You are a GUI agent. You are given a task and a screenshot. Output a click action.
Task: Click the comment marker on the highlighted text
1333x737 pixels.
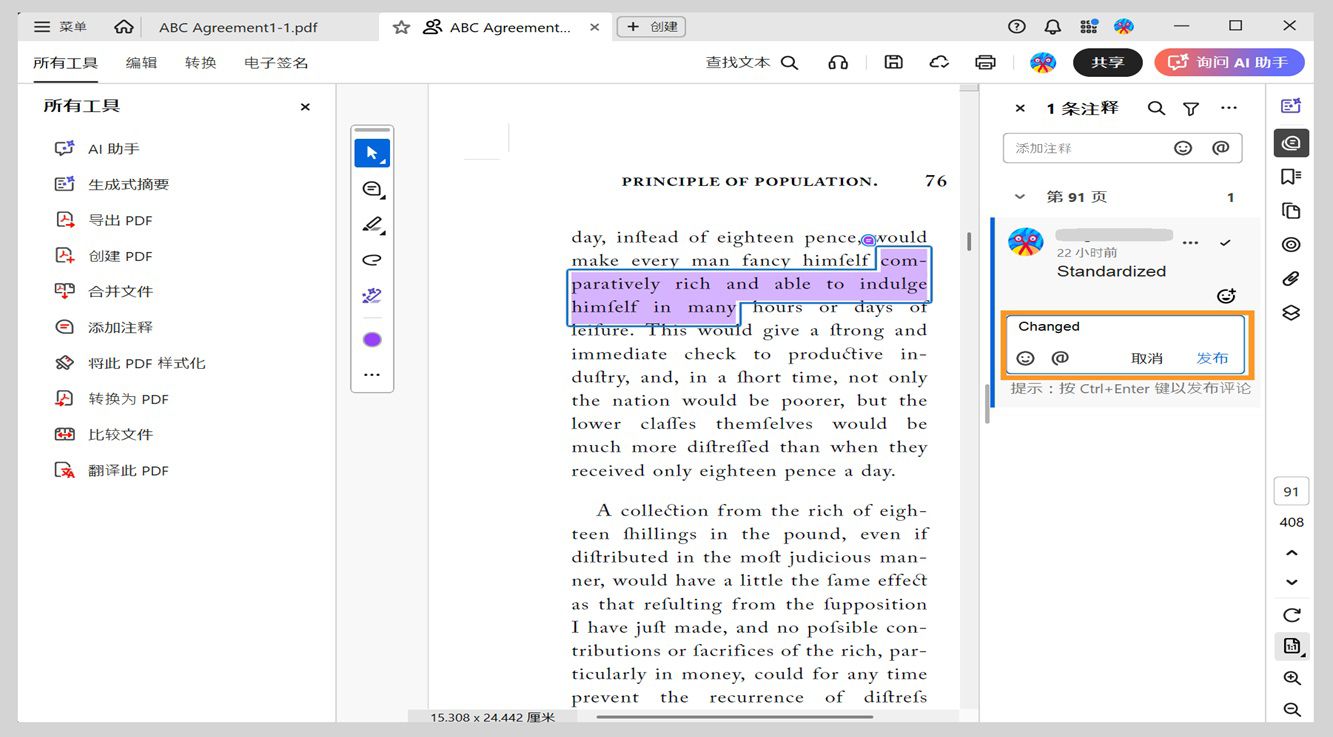tap(868, 240)
